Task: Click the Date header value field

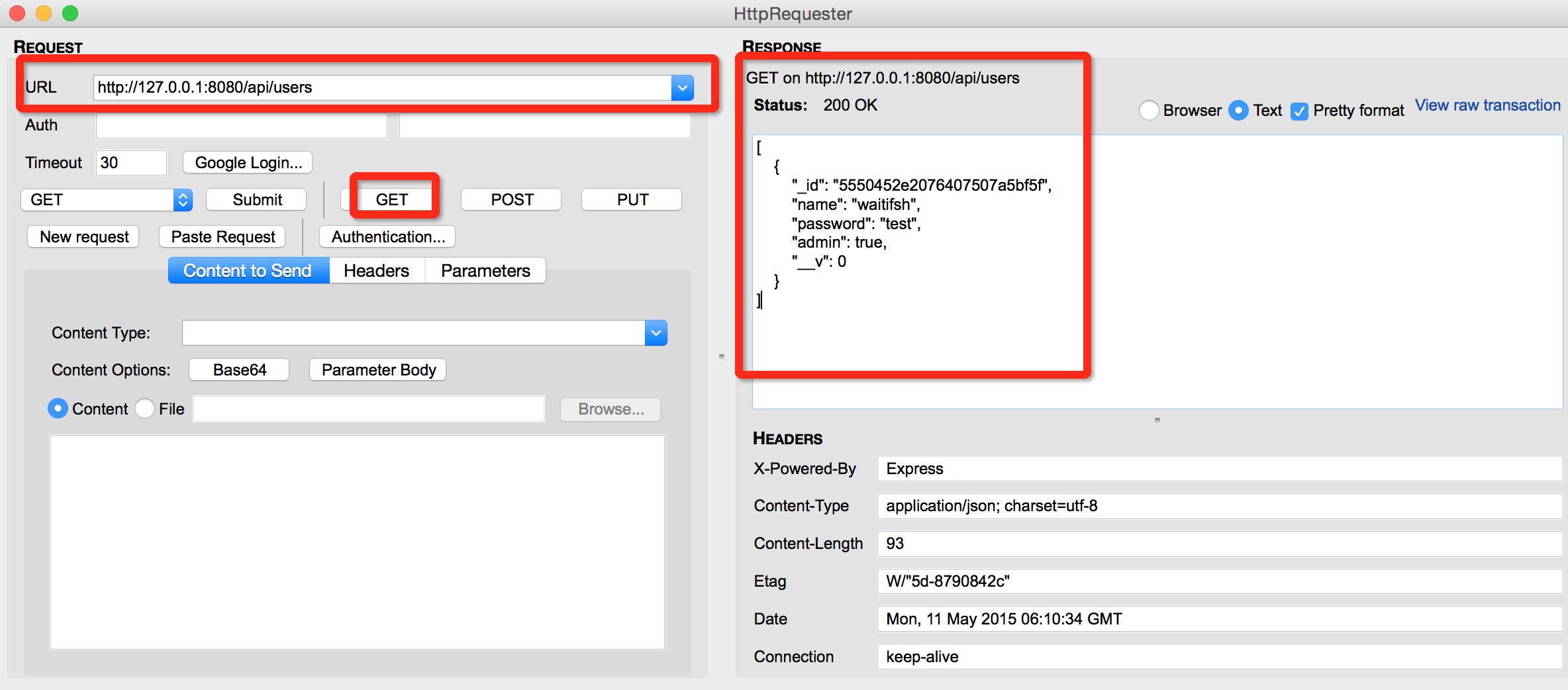Action: (1220, 619)
